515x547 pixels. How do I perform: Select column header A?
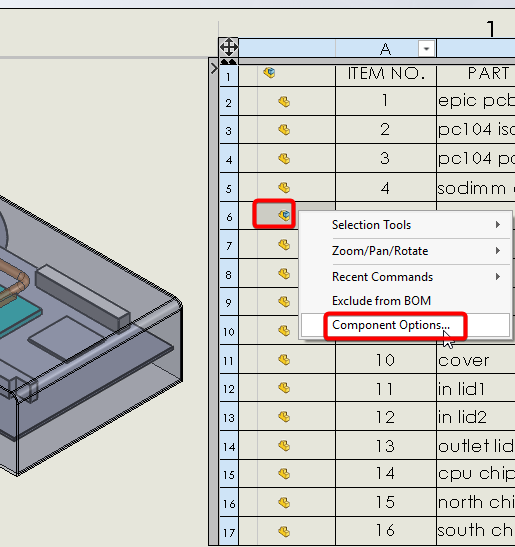386,48
